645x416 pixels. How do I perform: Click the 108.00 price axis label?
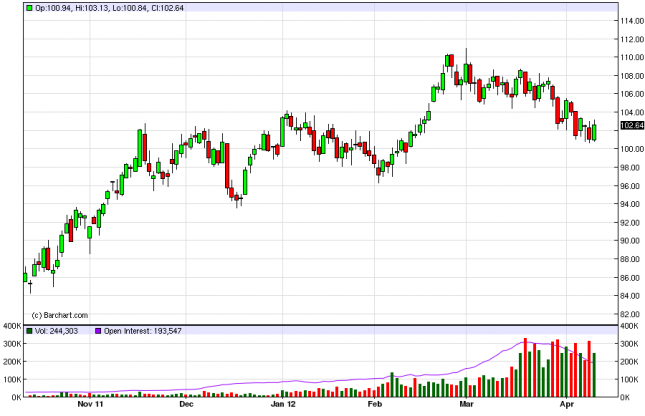632,76
